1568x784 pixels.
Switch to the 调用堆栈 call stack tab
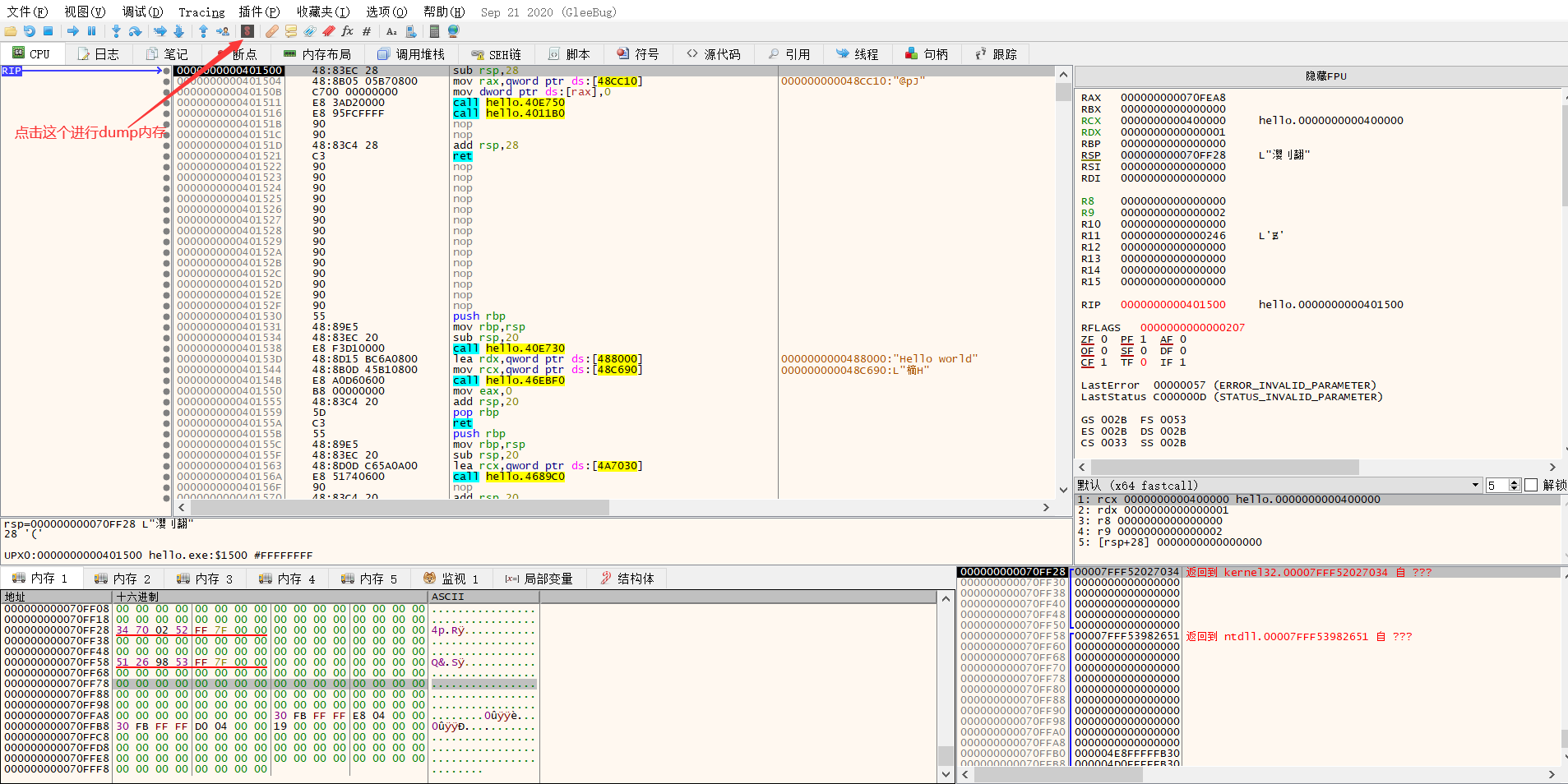pos(411,53)
